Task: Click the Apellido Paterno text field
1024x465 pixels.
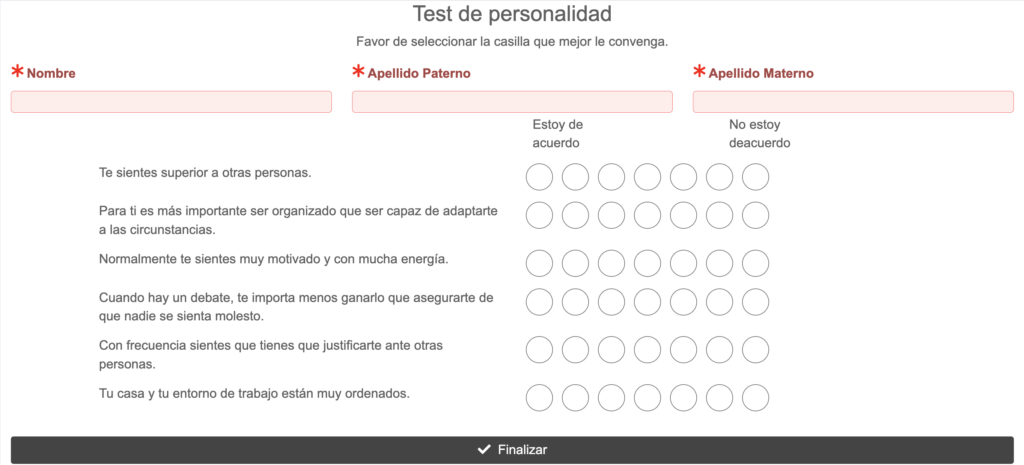Action: pyautogui.click(x=512, y=102)
